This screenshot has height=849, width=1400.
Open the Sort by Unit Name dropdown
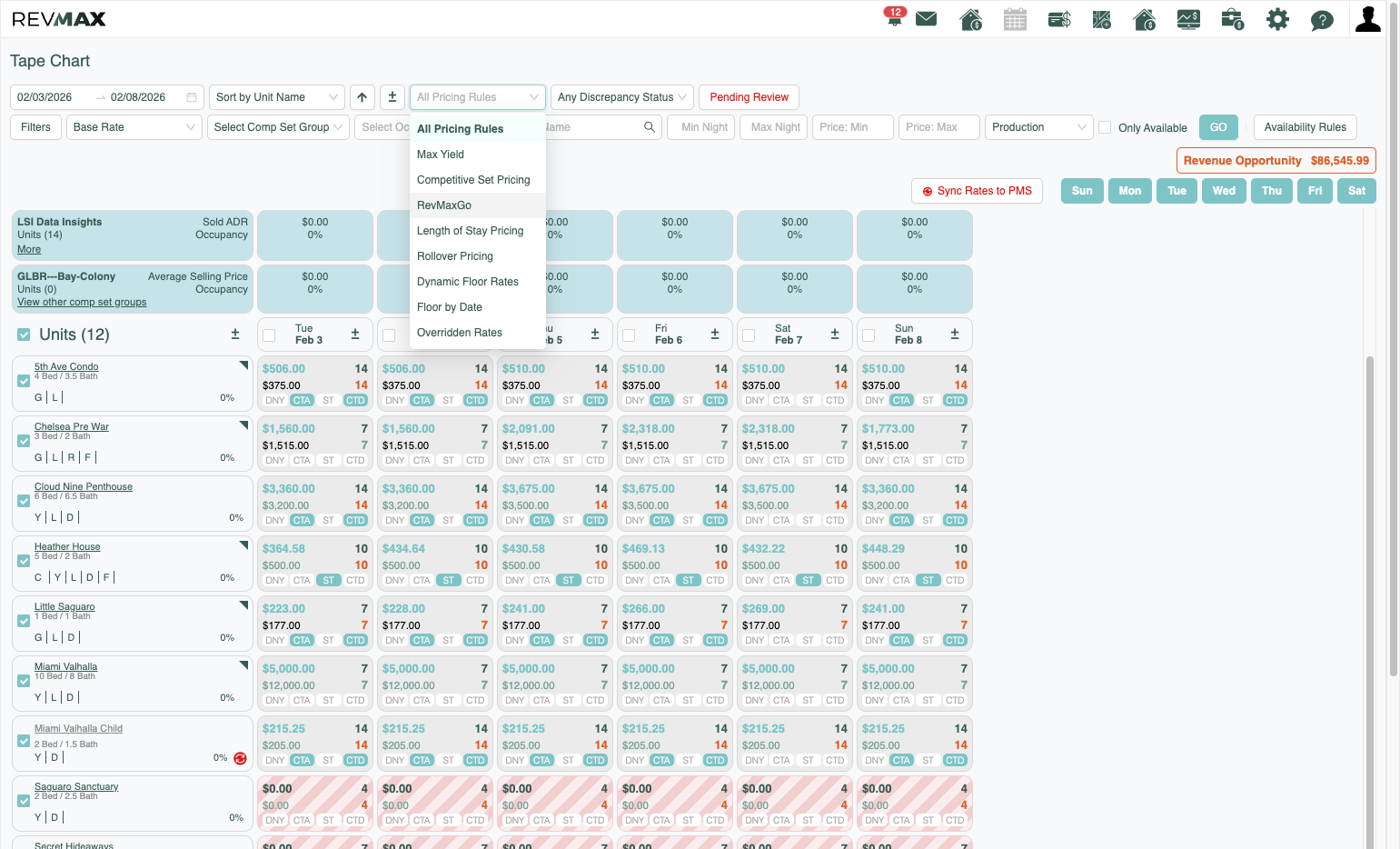[x=277, y=97]
